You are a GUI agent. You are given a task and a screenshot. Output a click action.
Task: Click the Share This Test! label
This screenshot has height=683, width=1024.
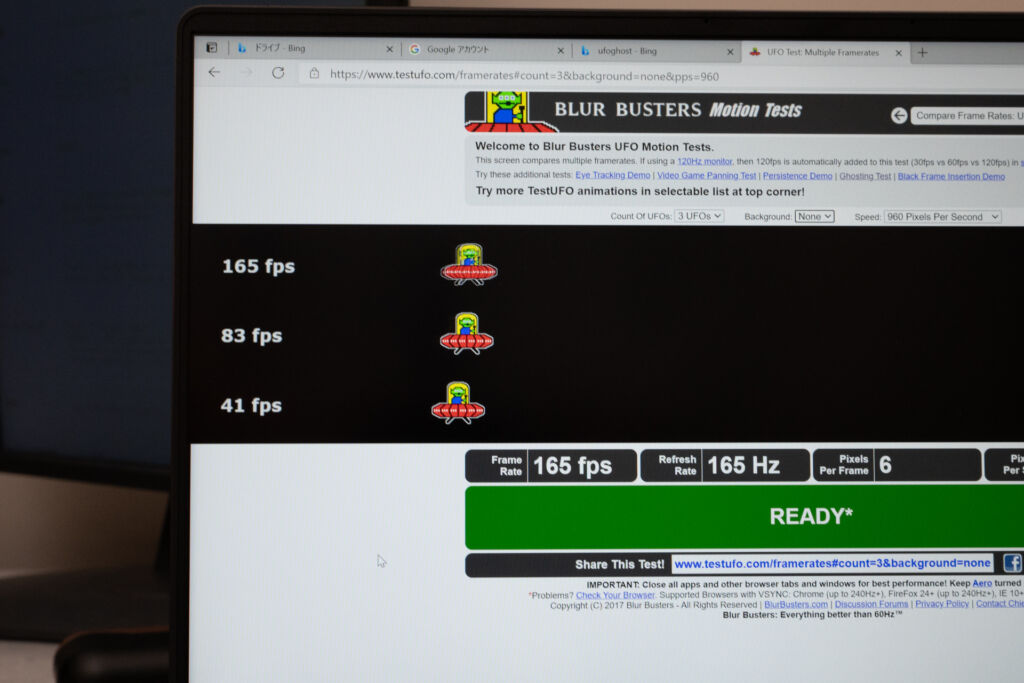coord(619,564)
